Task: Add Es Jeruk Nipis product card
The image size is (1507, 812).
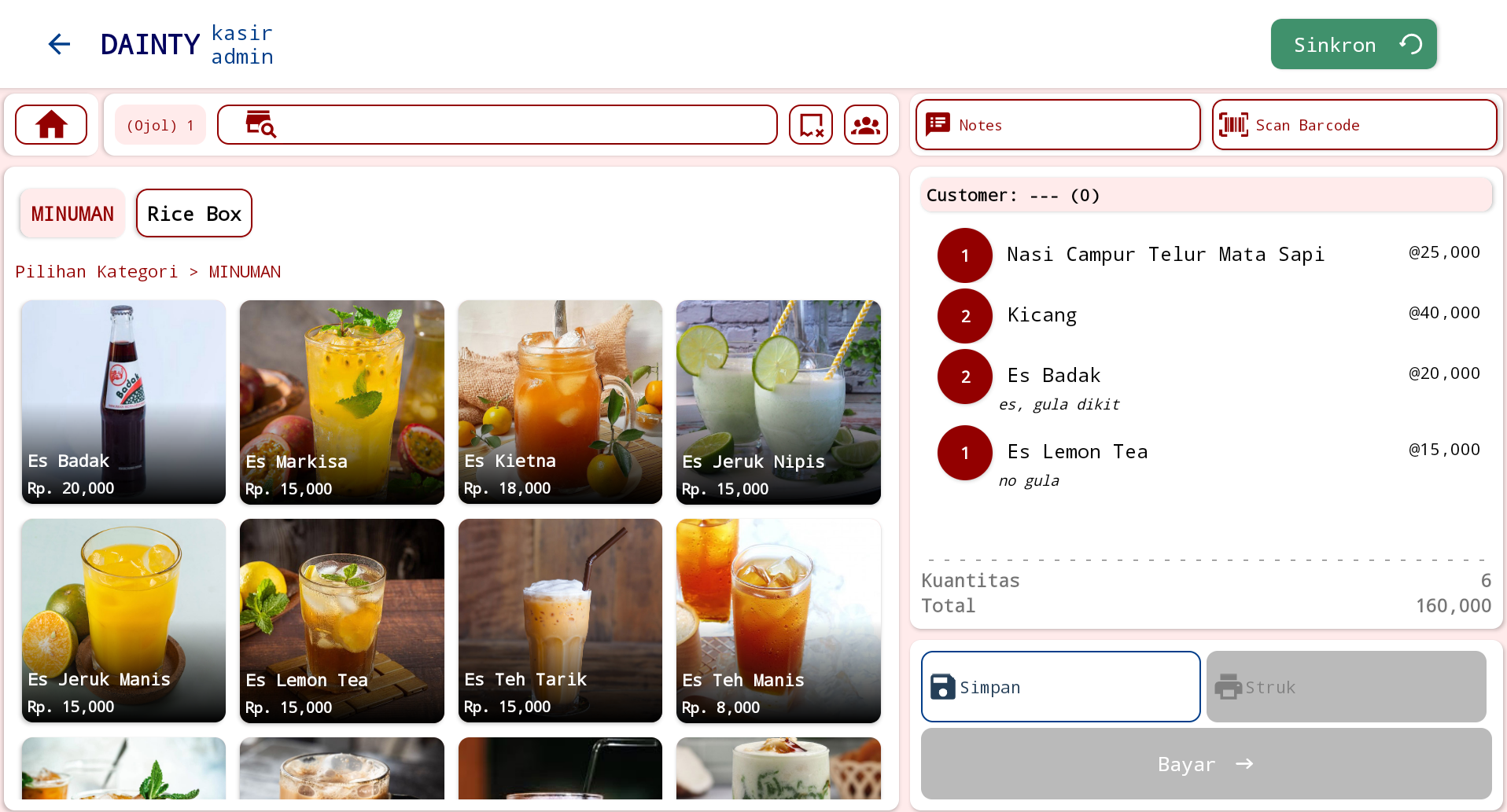Action: (779, 402)
